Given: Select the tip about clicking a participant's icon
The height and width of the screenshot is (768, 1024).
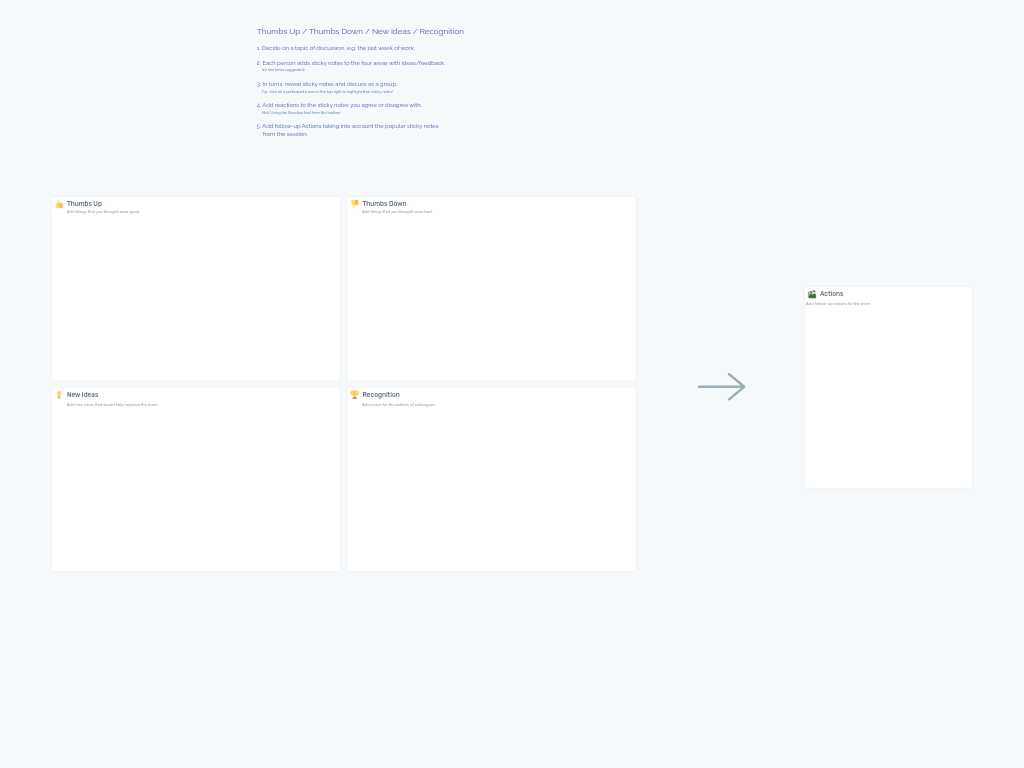Looking at the screenshot, I should click(x=327, y=92).
